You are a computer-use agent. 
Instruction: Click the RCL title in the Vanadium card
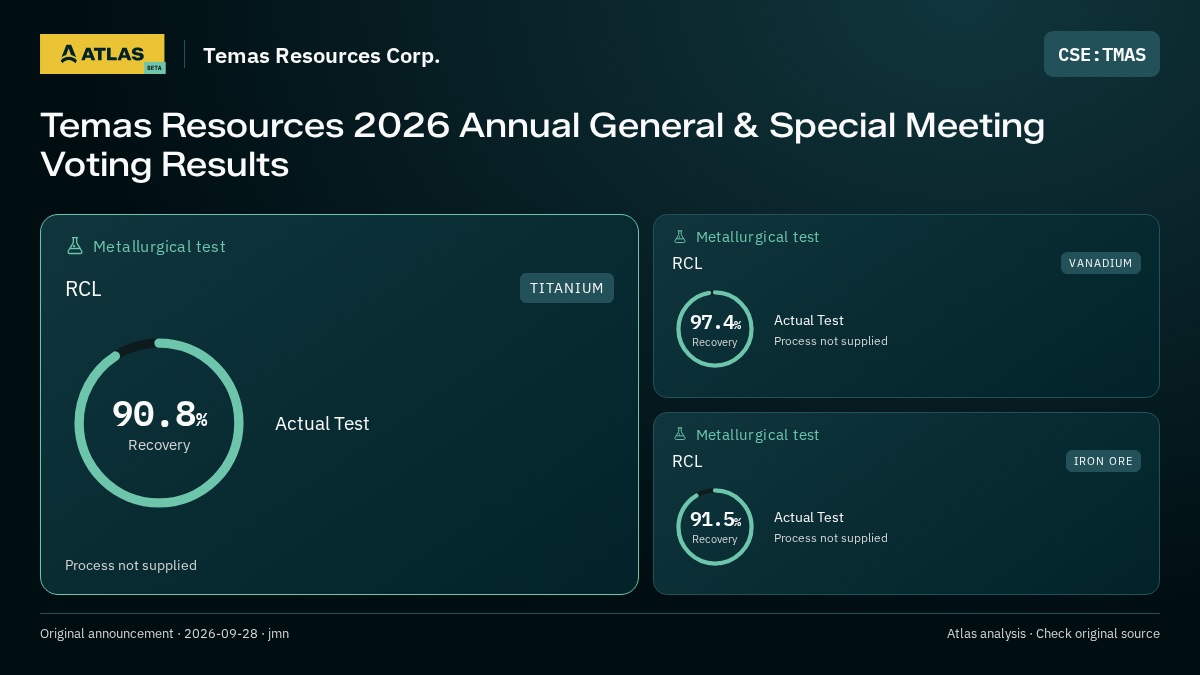tap(687, 264)
